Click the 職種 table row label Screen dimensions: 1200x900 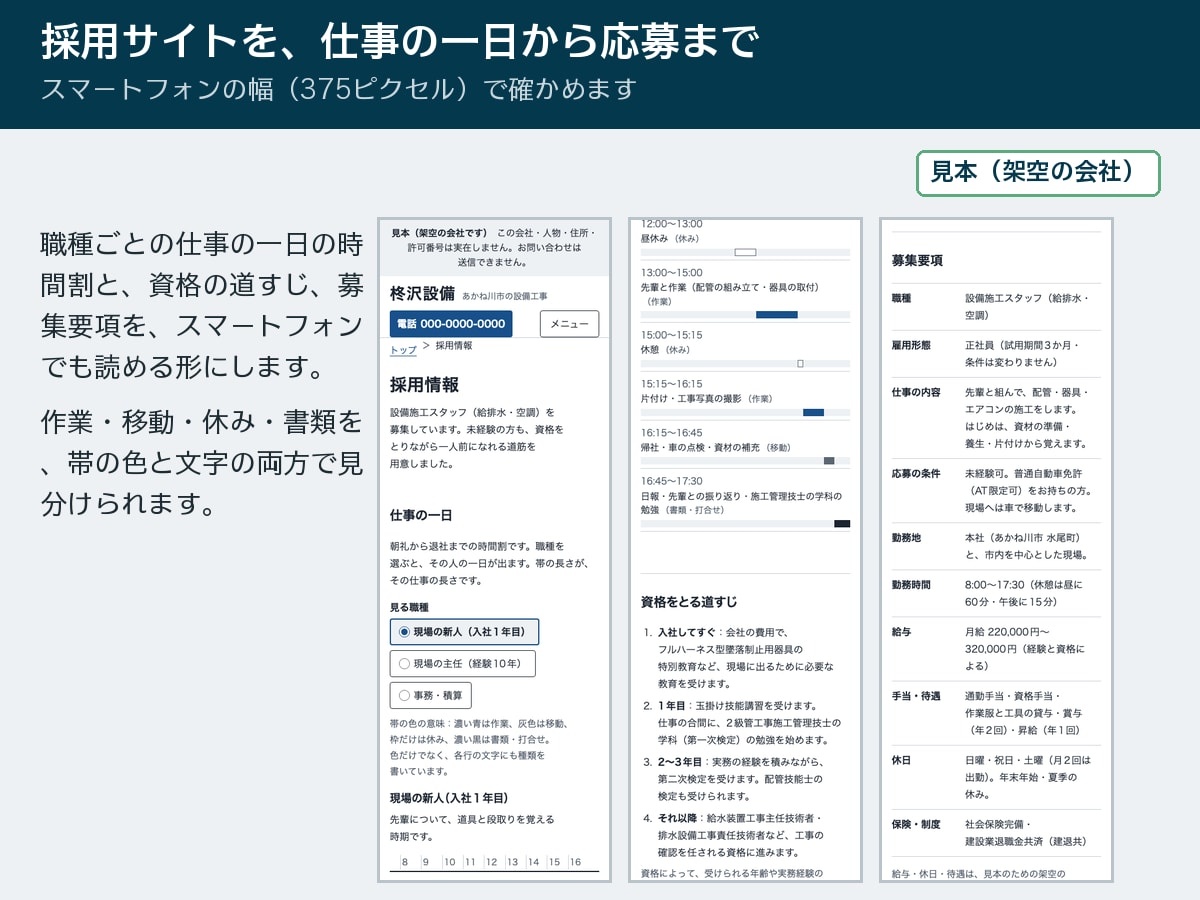(x=902, y=298)
